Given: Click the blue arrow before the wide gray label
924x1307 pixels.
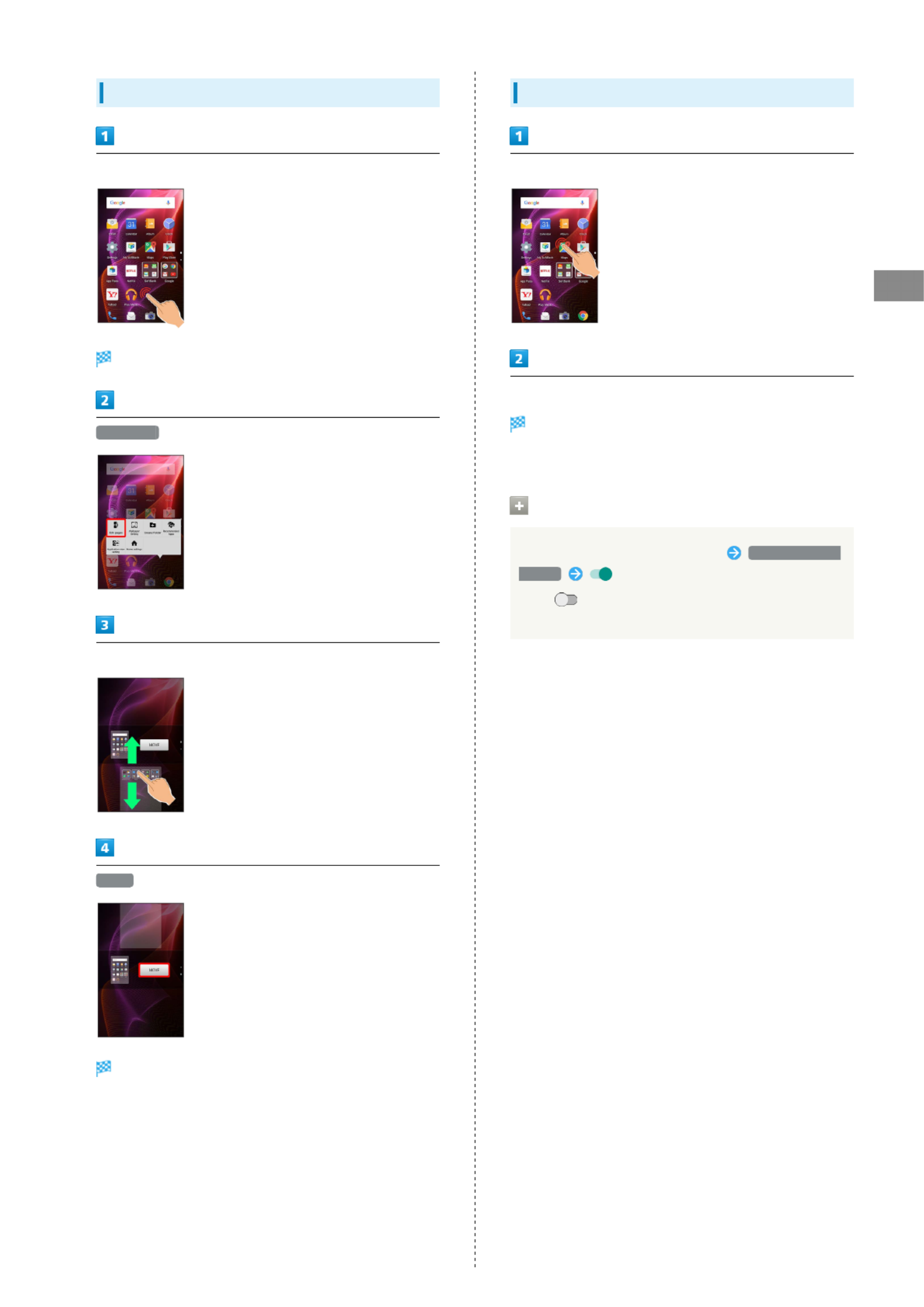Looking at the screenshot, I should tap(733, 553).
